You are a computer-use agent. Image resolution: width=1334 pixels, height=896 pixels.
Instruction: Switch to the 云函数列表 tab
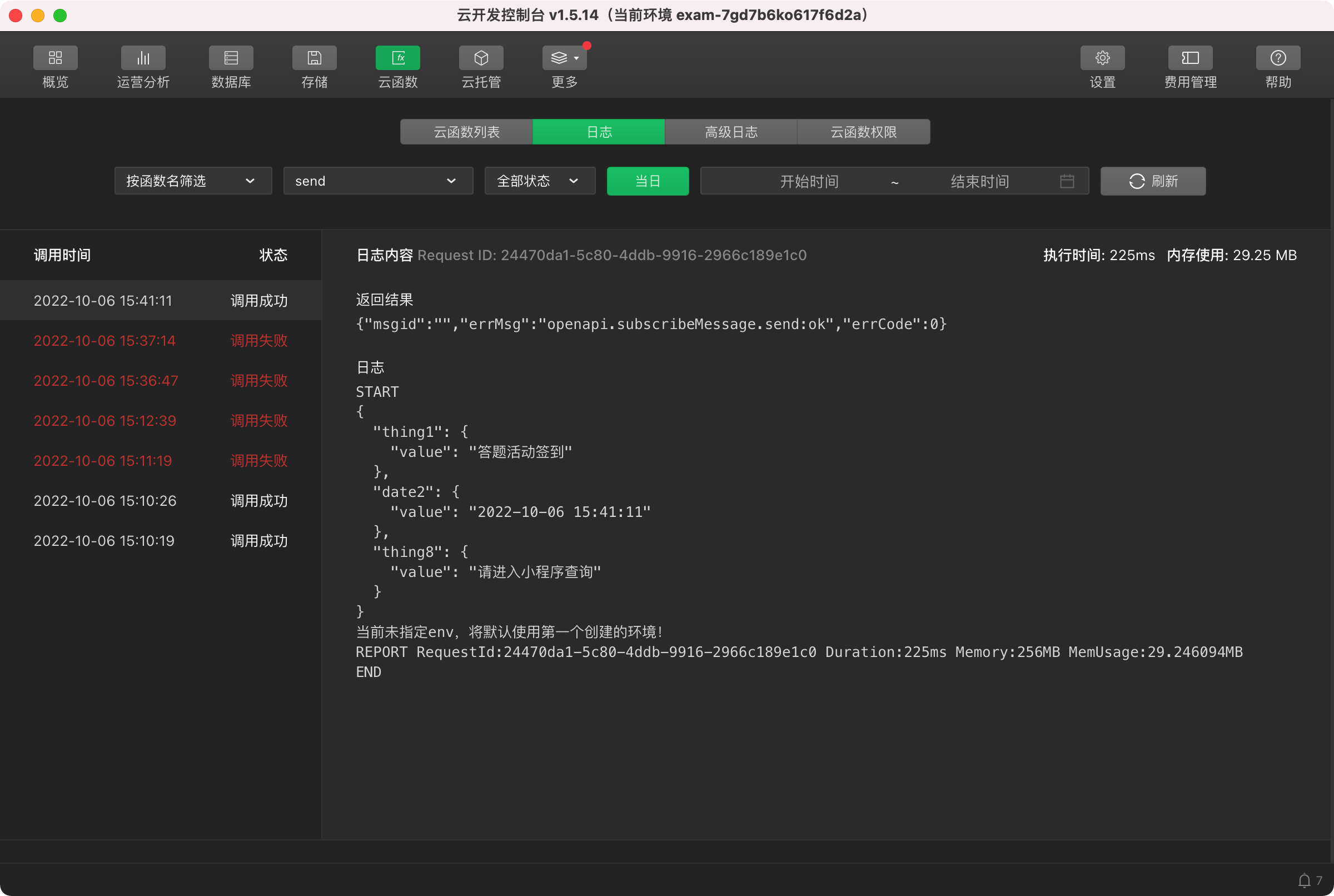coord(466,132)
